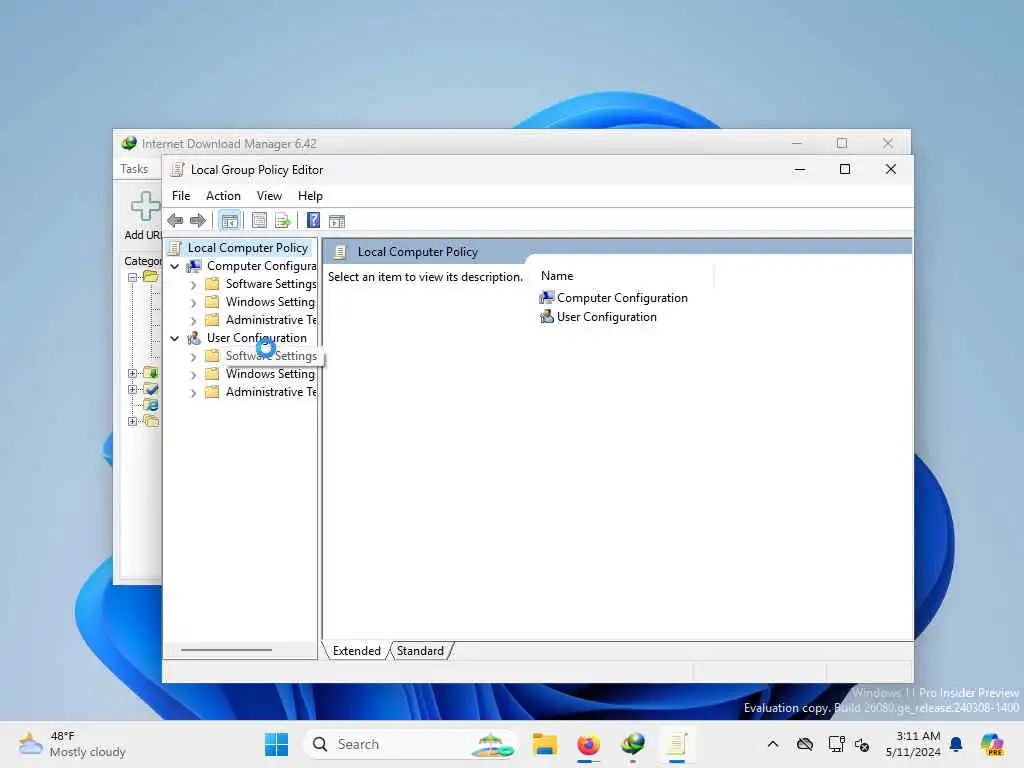Open File Explorer from the taskbar
Viewport: 1024px width, 768px height.
click(544, 744)
